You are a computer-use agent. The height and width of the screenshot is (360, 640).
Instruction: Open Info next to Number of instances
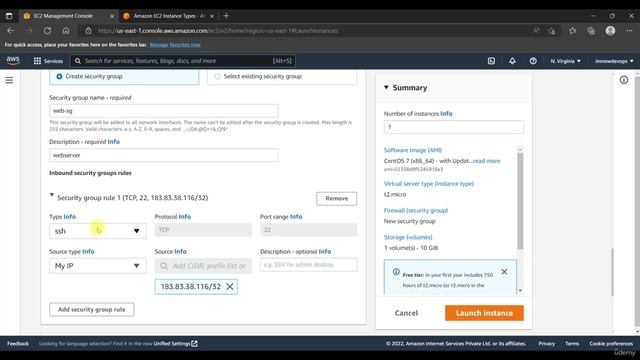pos(446,113)
